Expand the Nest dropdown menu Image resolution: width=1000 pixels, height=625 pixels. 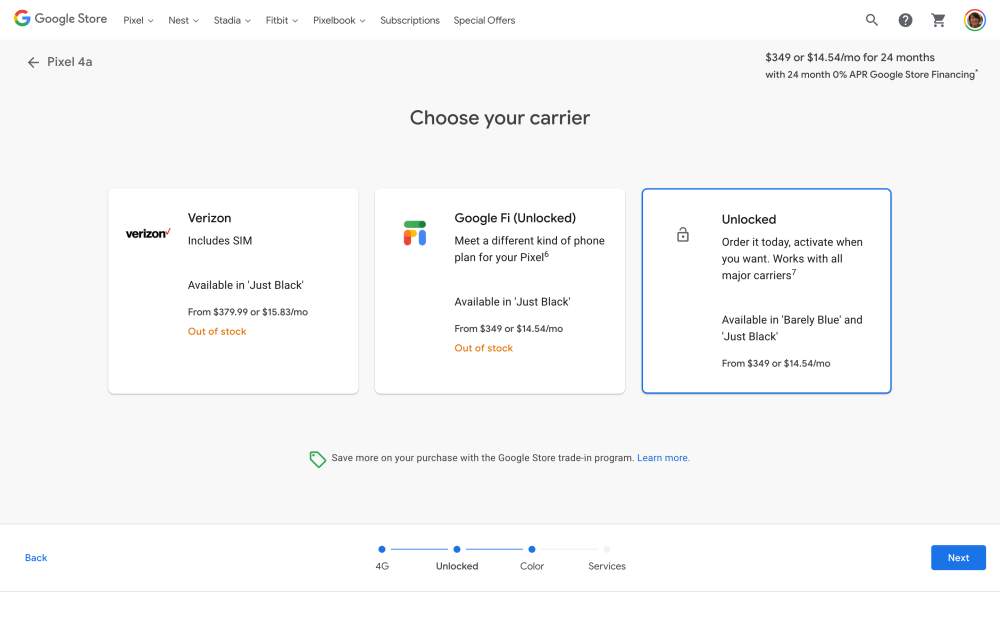point(183,20)
